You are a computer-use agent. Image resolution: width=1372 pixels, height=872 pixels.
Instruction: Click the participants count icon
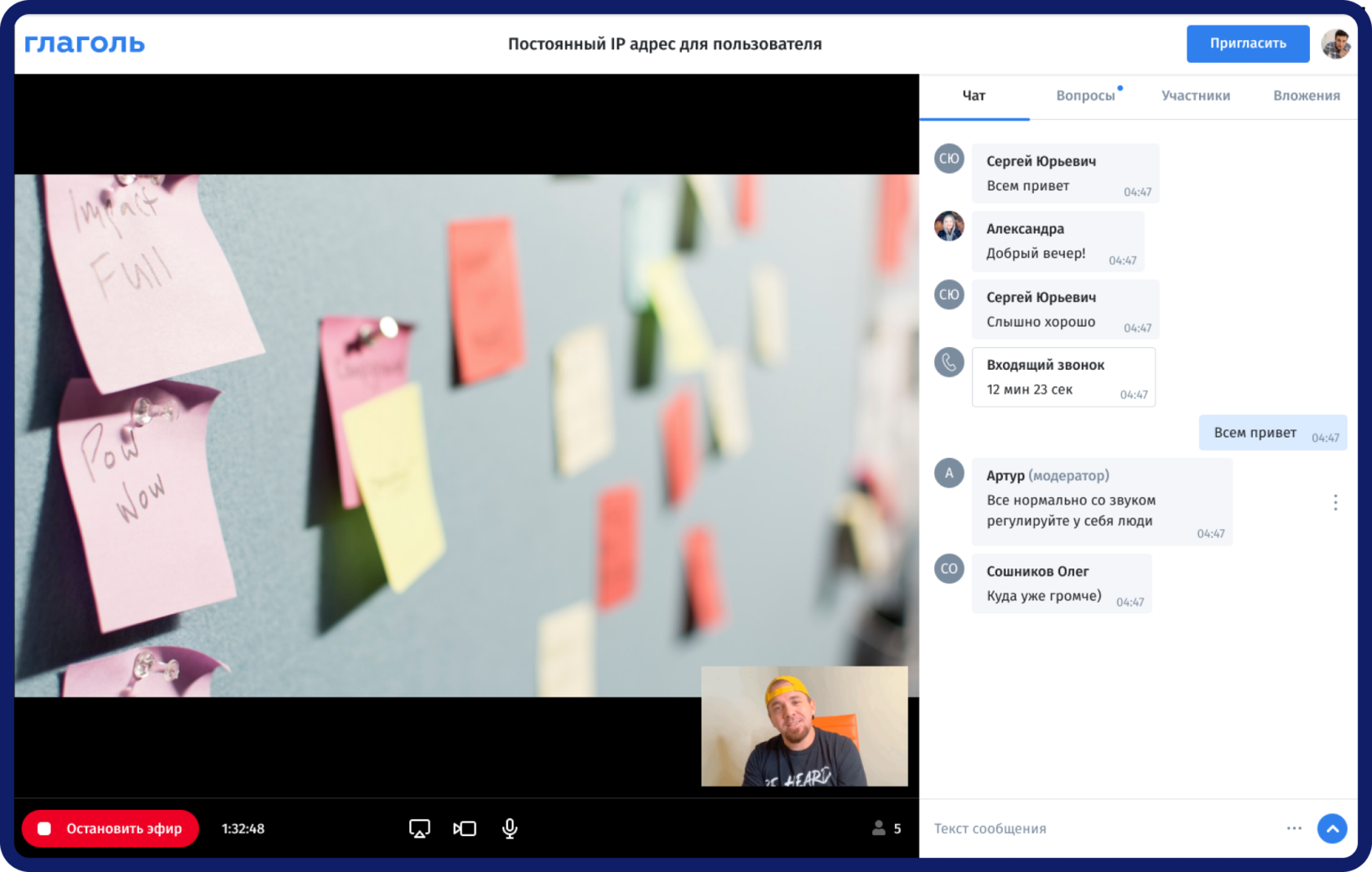[879, 828]
